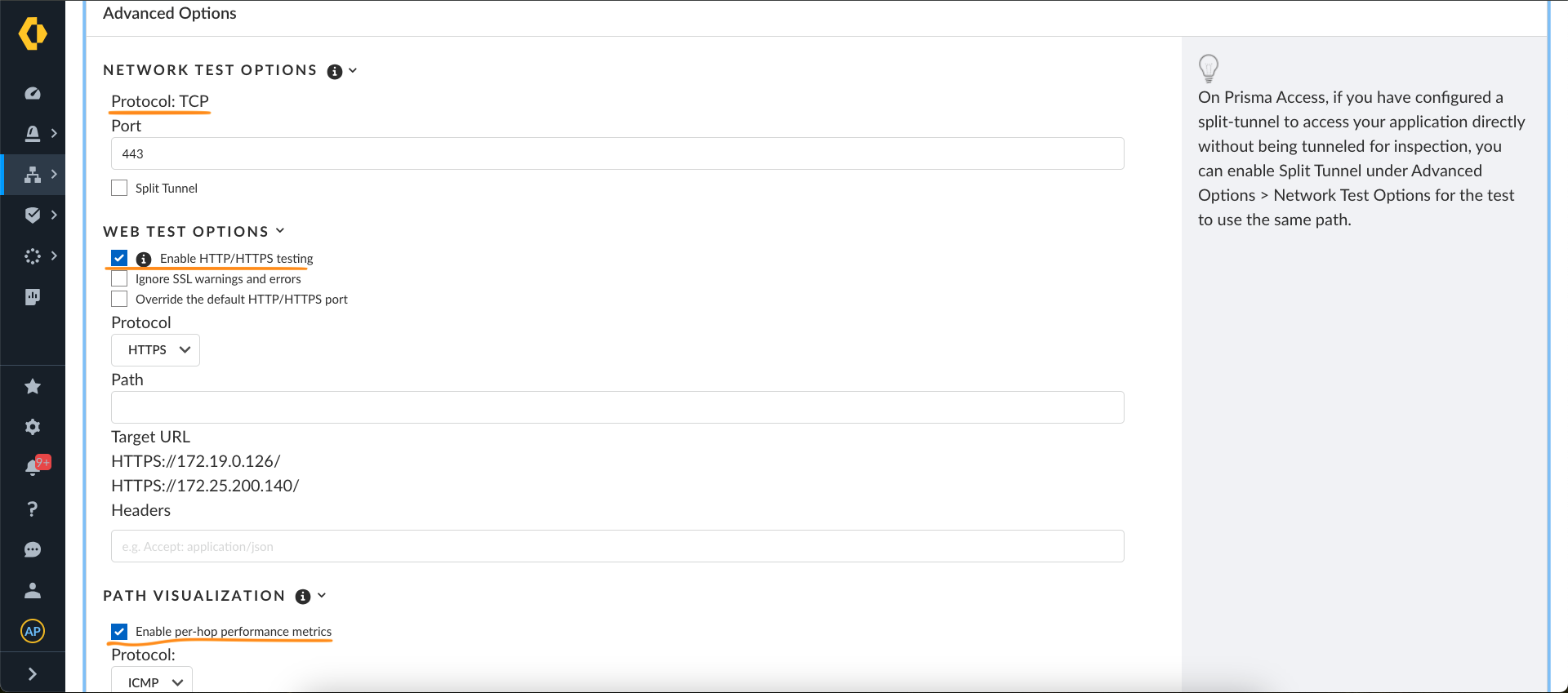
Task: Open the HTTPS Protocol dropdown
Action: (x=155, y=349)
